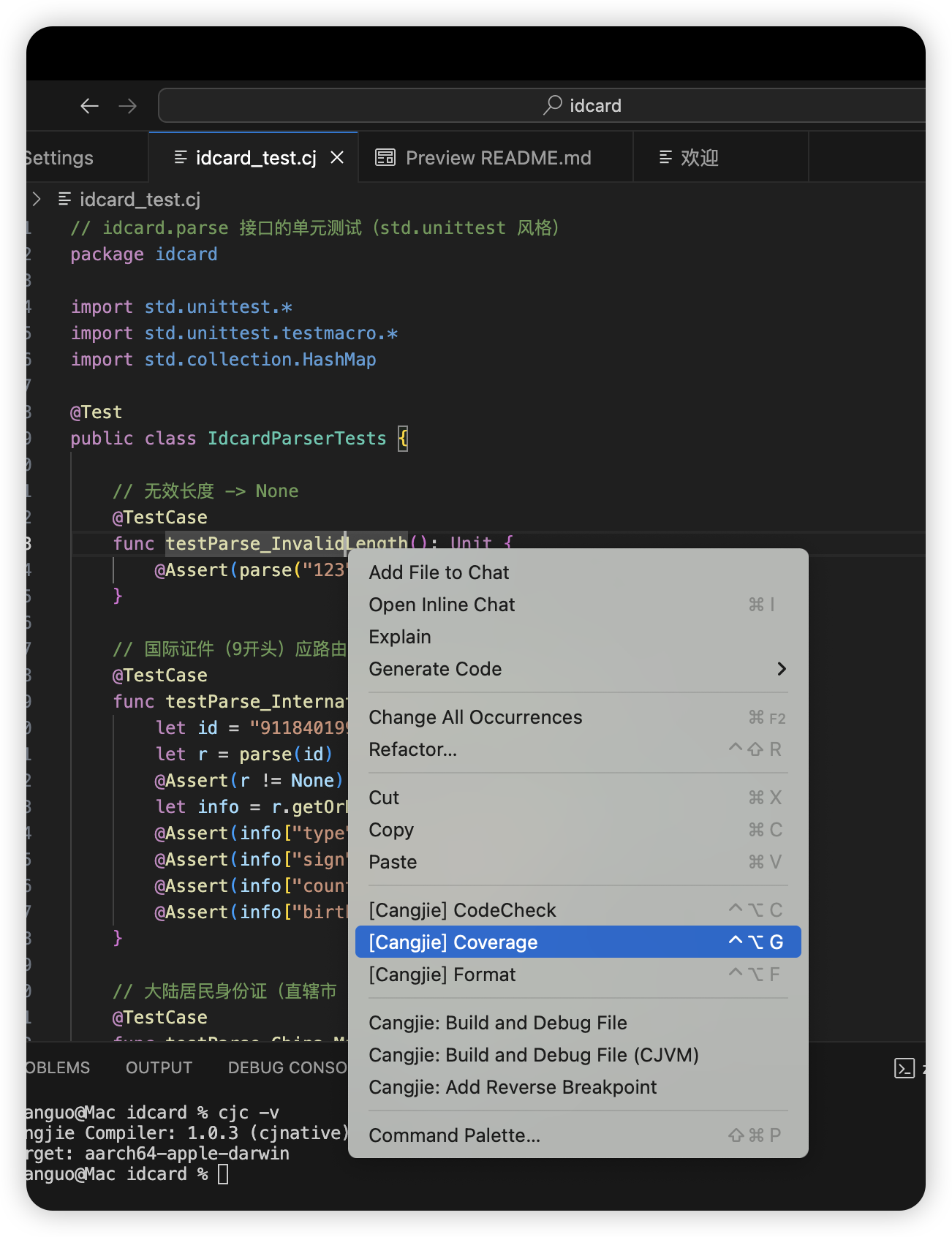Click the 'cjc -v' terminal command

click(249, 1113)
